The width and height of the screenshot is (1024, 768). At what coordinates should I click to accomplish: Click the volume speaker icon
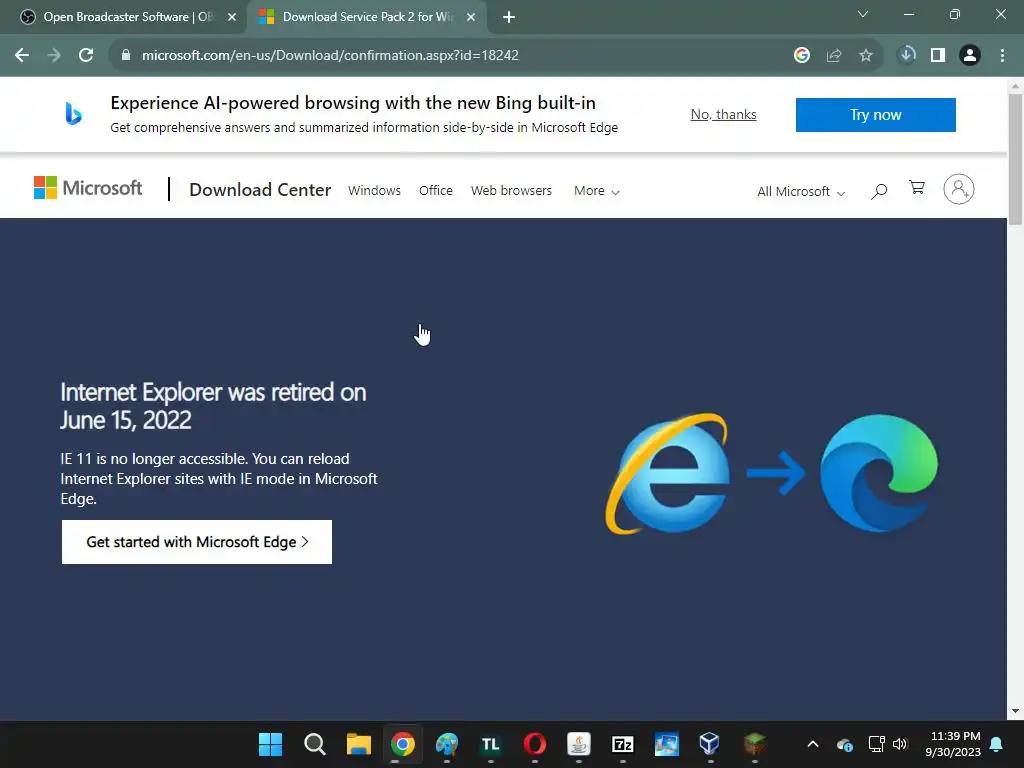point(900,744)
